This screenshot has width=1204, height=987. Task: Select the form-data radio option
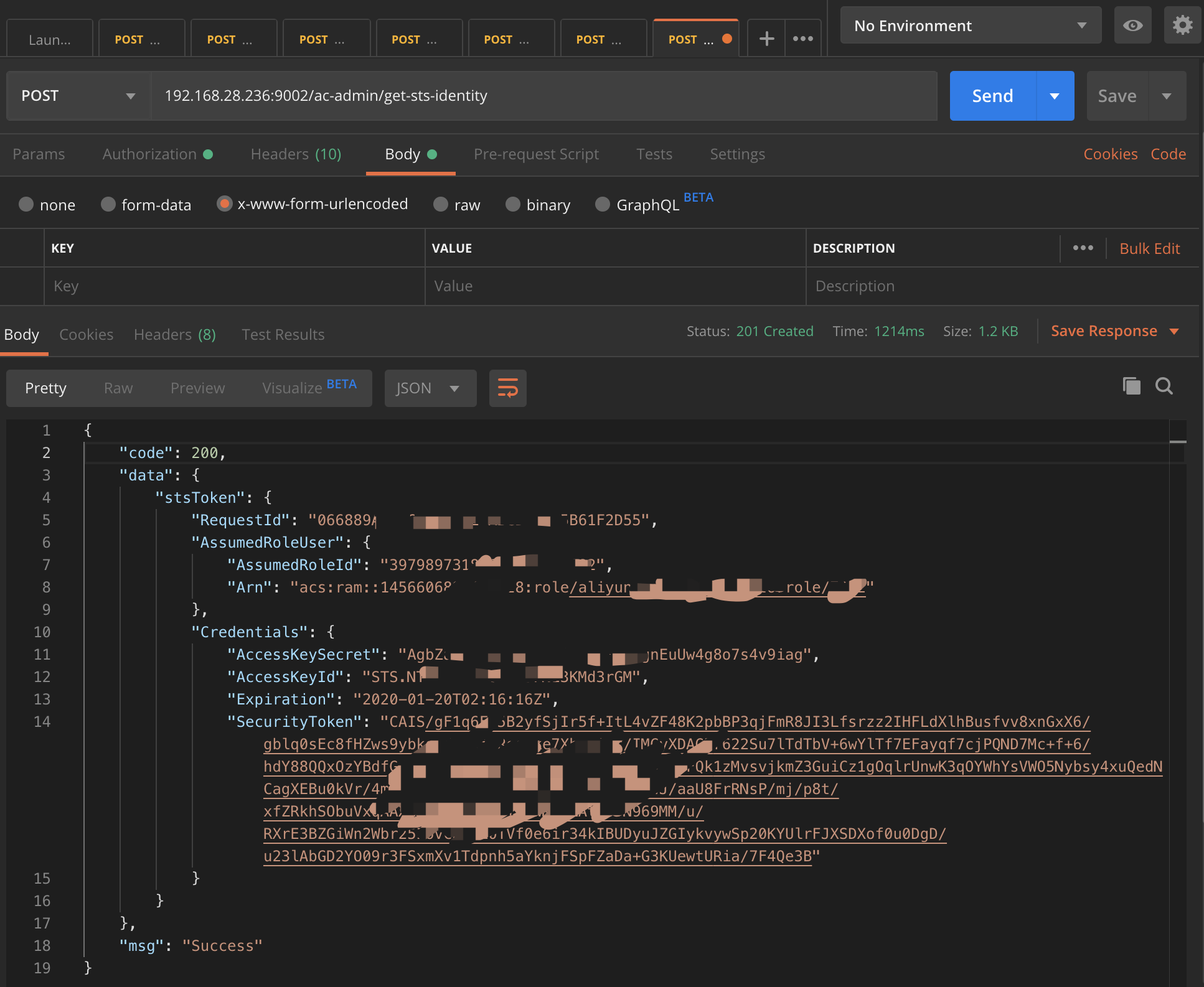(x=108, y=205)
